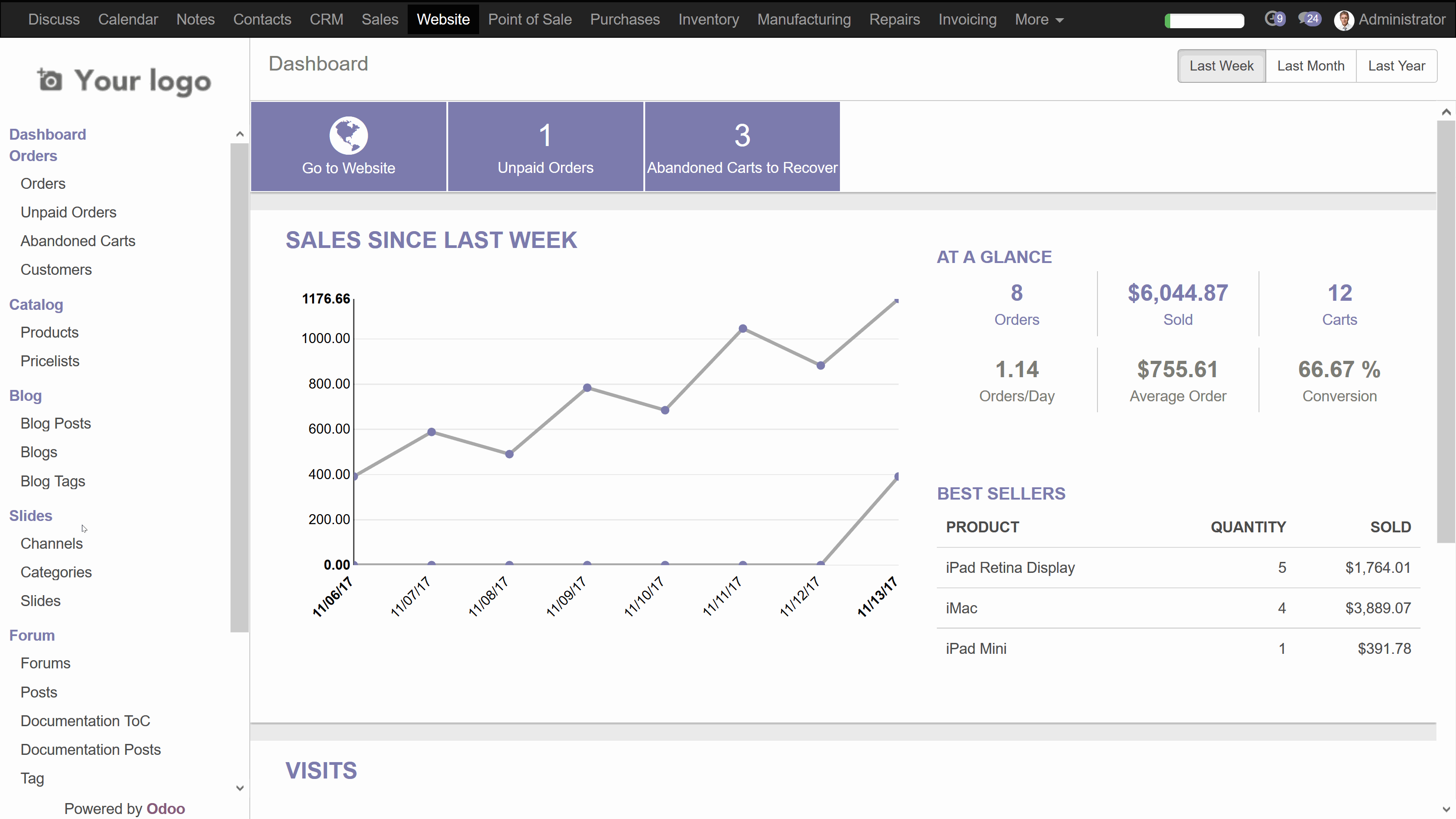This screenshot has height=819, width=1456.
Task: Expand the sidebar using the bottom chevron
Action: point(240,787)
